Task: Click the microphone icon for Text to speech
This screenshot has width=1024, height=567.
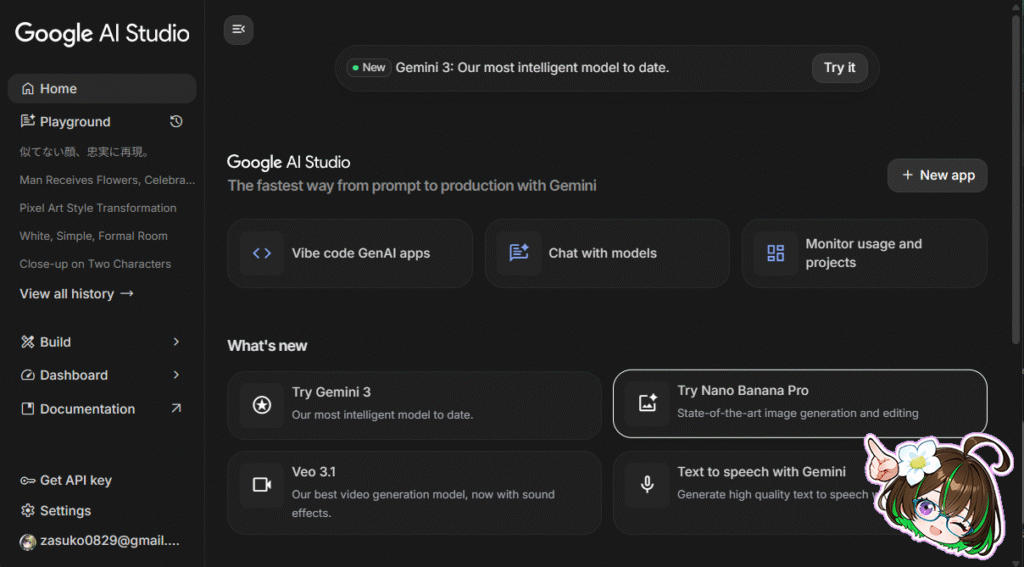Action: [x=648, y=485]
